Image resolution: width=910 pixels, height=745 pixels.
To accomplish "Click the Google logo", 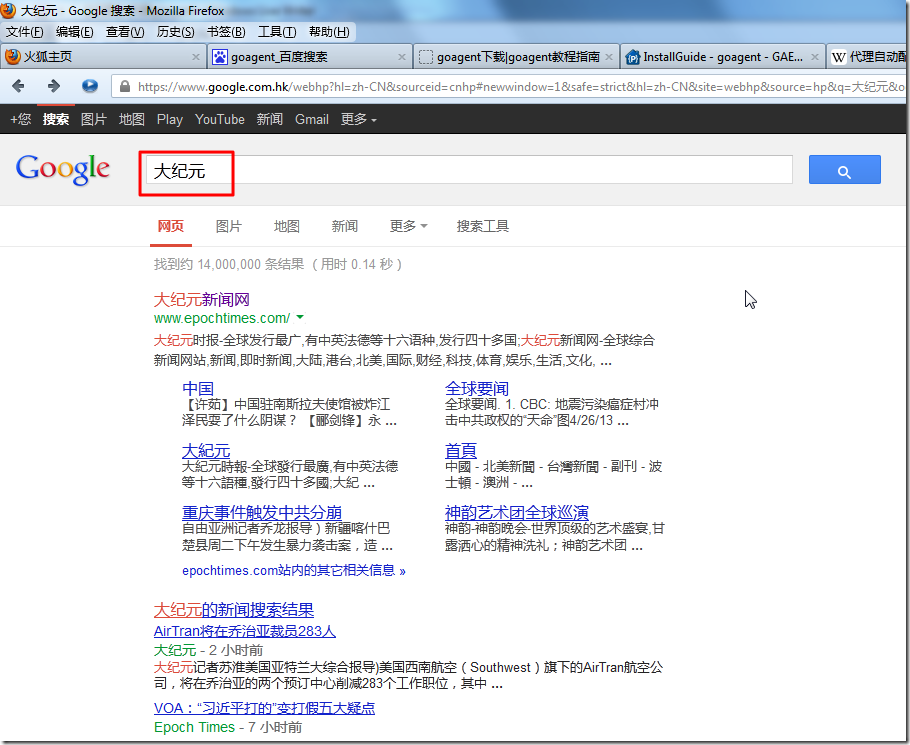I will 63,169.
